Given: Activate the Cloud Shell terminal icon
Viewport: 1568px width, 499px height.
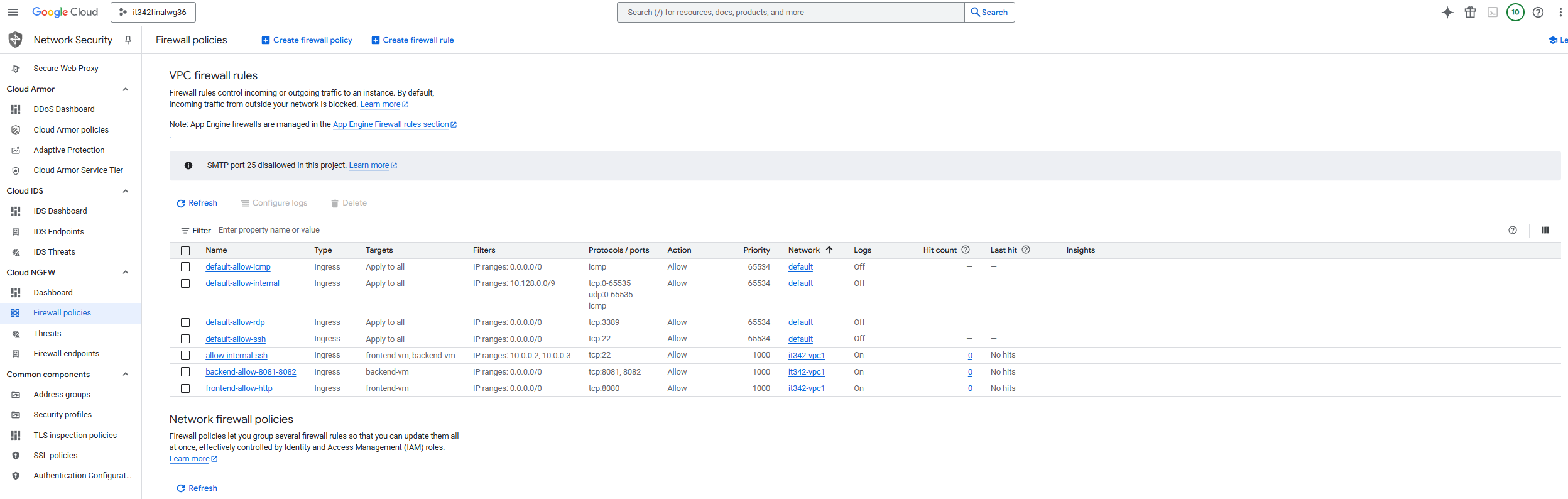Looking at the screenshot, I should click(x=1493, y=12).
